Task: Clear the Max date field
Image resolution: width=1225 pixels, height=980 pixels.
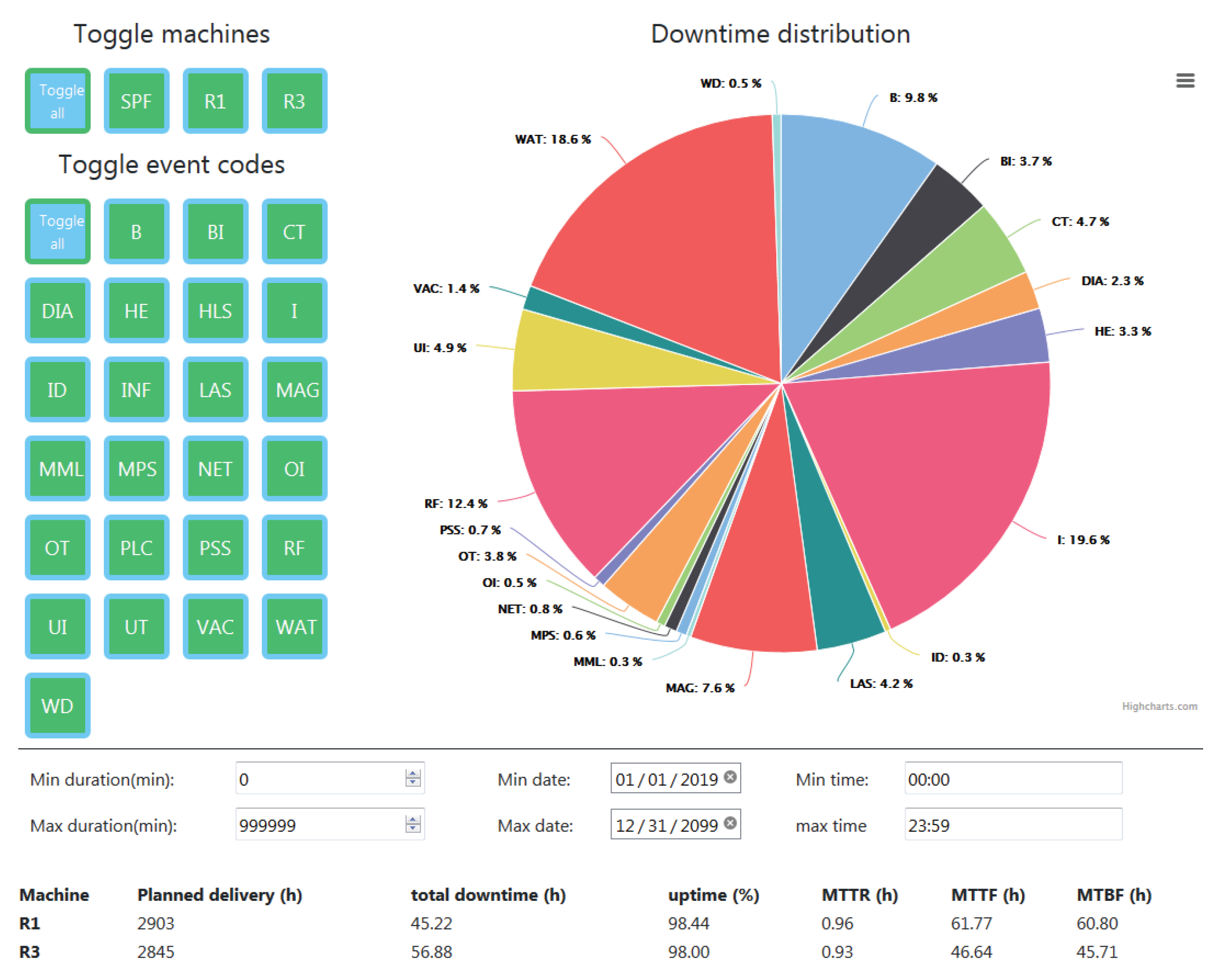Action: (731, 822)
